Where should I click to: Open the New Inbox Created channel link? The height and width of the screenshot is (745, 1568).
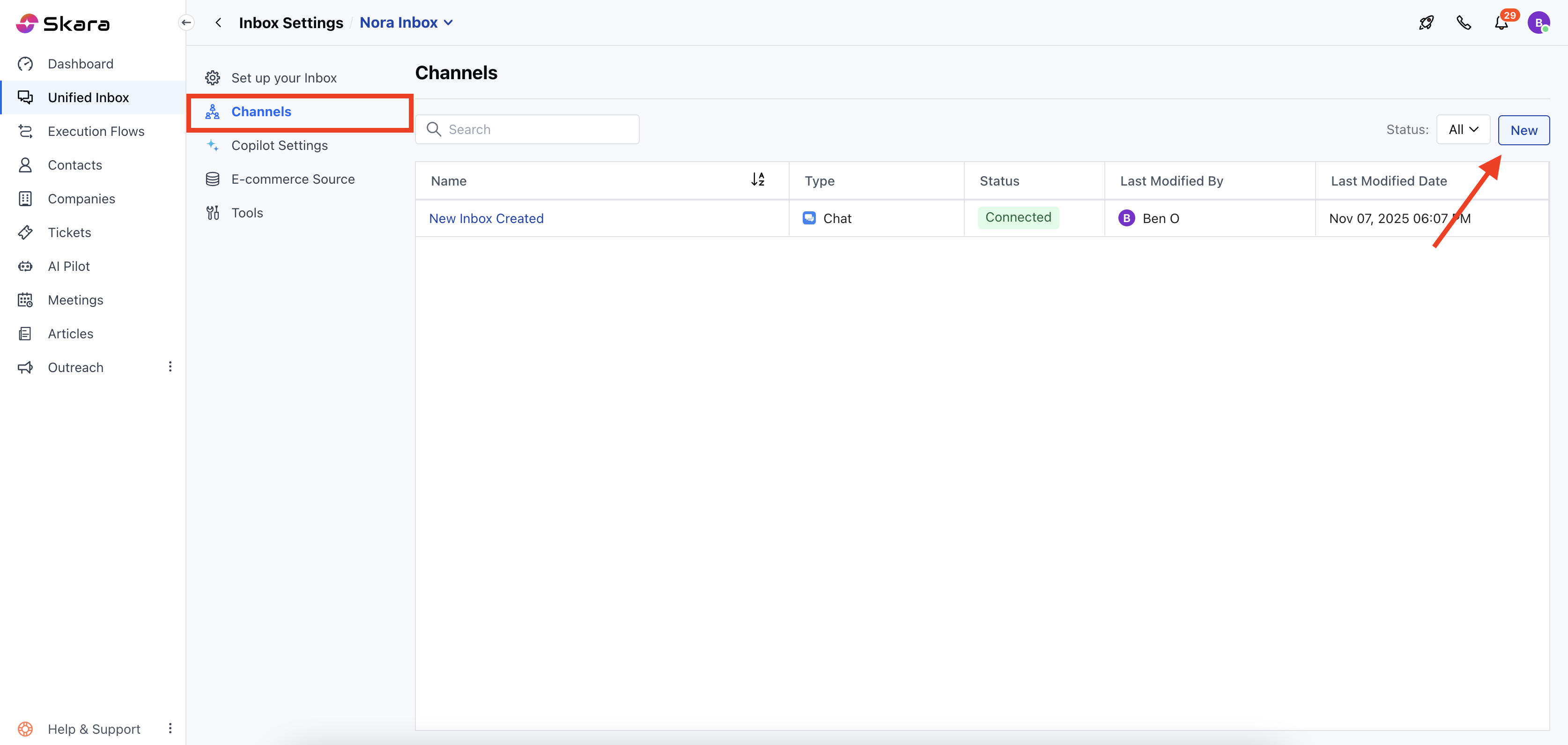tap(486, 219)
